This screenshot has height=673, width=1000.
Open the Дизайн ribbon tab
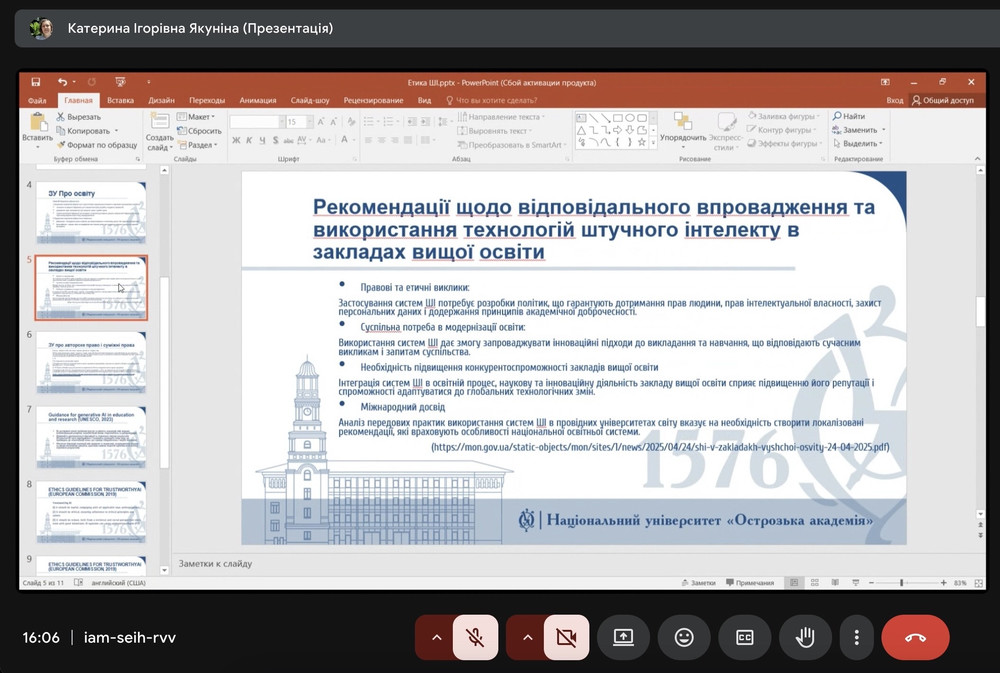coord(161,100)
